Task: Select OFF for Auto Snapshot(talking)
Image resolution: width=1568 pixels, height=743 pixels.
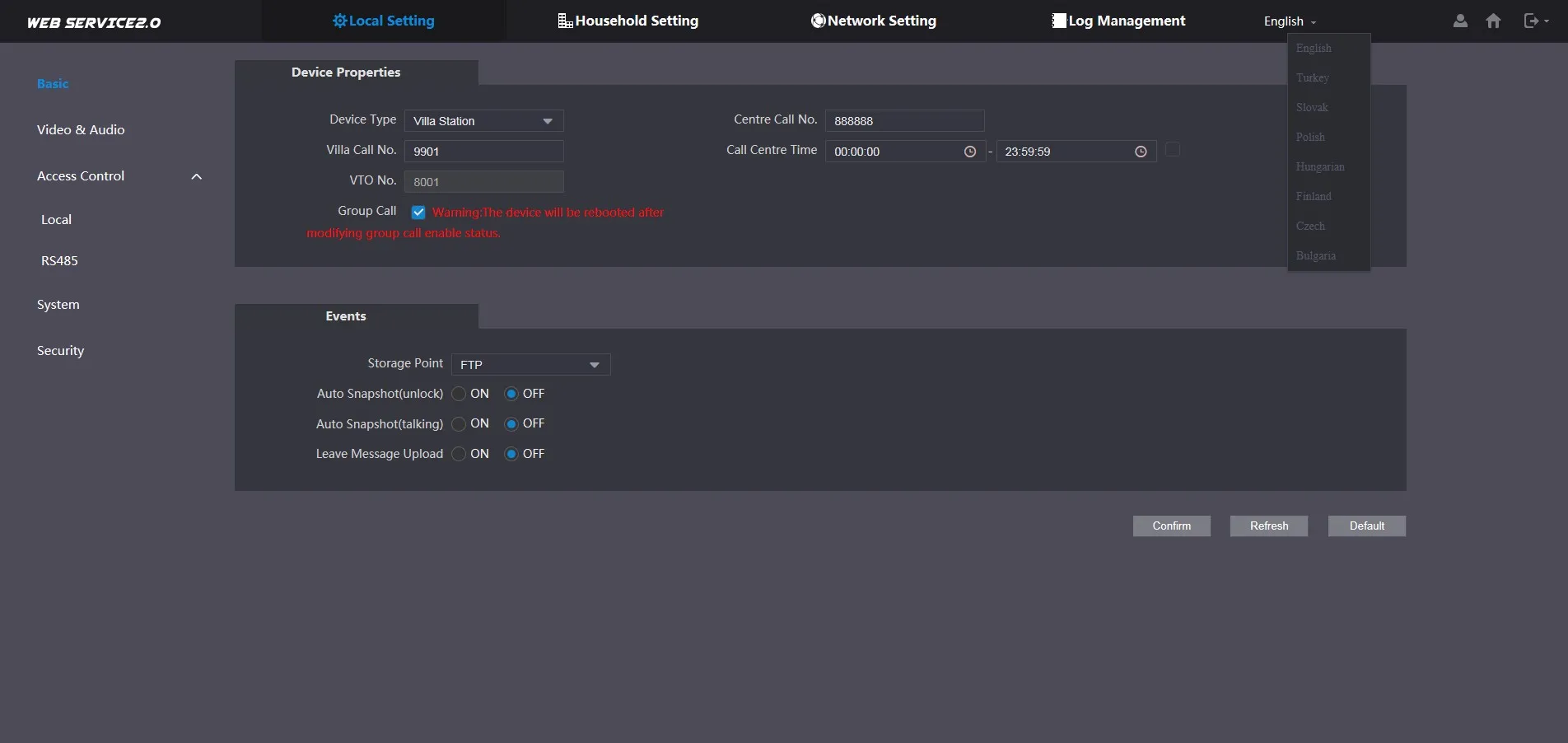Action: (511, 423)
